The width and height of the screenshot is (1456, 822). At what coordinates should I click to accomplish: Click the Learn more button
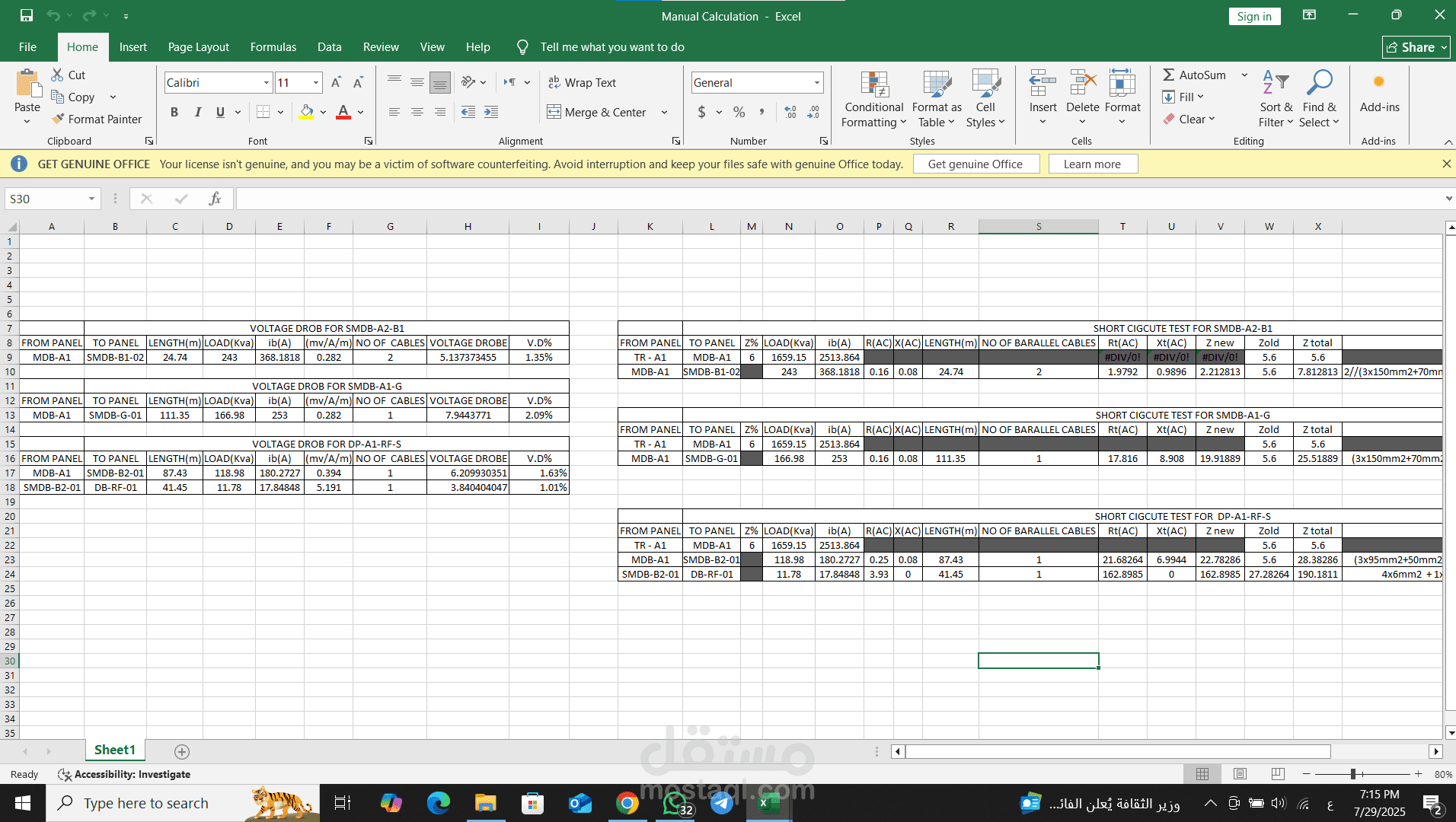coord(1092,164)
